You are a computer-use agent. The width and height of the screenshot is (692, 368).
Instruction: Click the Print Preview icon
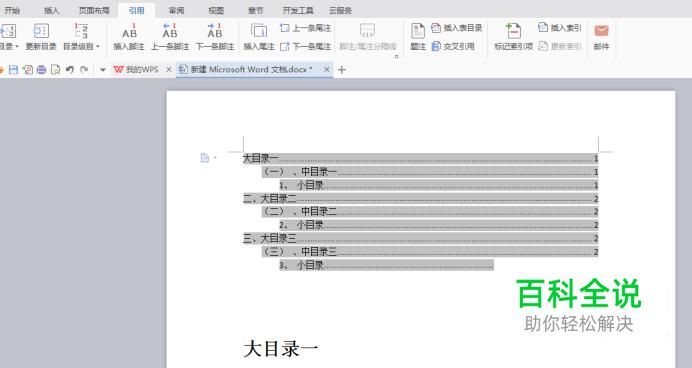pos(56,69)
